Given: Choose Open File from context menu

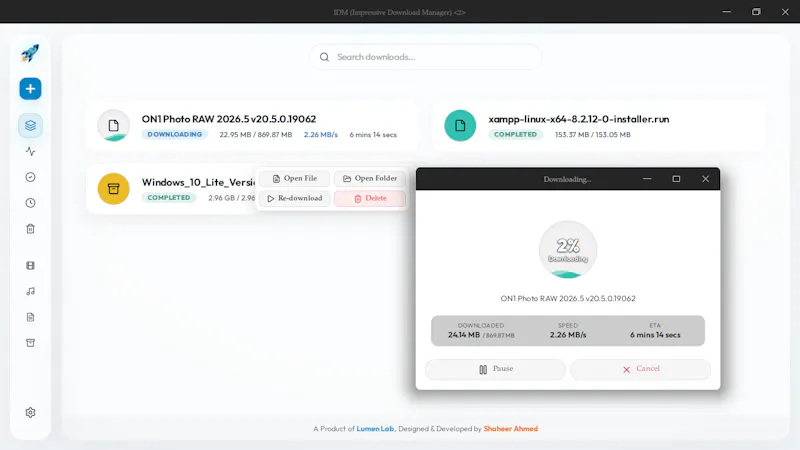Looking at the screenshot, I should (x=294, y=179).
